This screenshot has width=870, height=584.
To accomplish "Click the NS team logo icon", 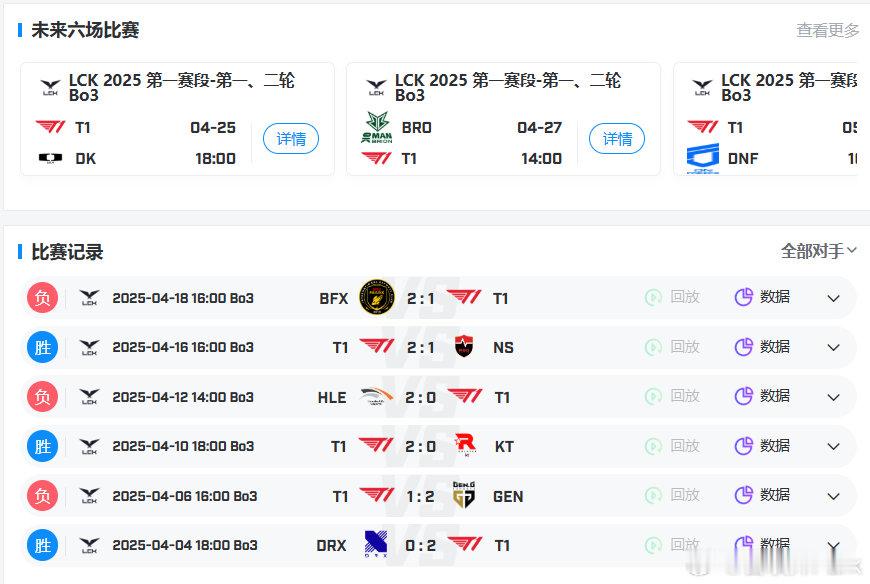I will click(x=464, y=347).
